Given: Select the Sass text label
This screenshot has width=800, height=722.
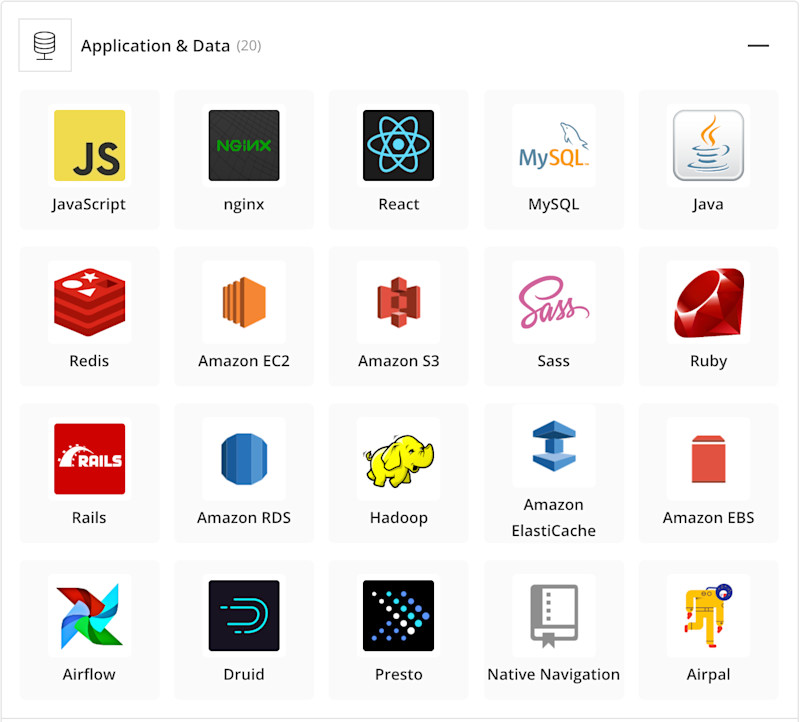Looking at the screenshot, I should [554, 361].
